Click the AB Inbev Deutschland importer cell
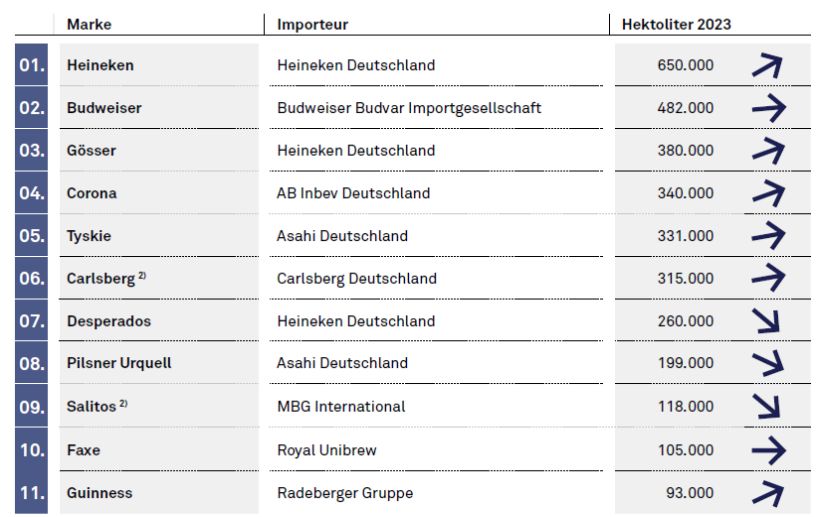The width and height of the screenshot is (824, 517). click(x=436, y=193)
